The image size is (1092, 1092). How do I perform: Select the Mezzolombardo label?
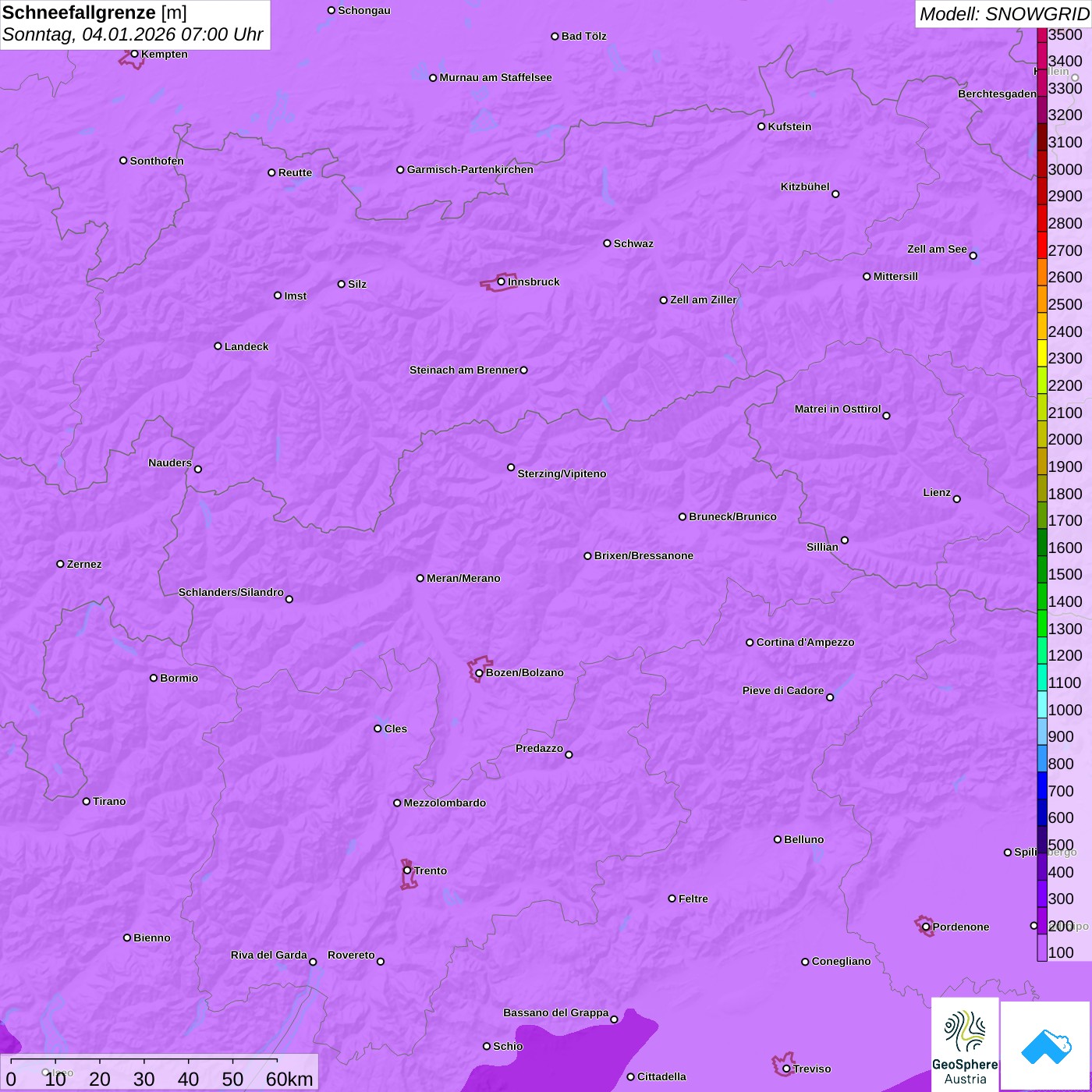tap(445, 803)
